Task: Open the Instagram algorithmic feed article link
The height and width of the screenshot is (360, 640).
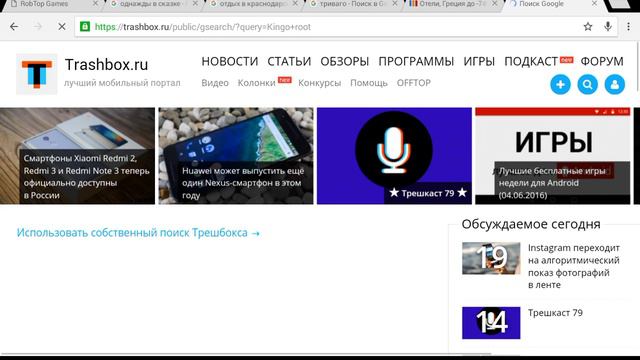Action: tap(573, 266)
